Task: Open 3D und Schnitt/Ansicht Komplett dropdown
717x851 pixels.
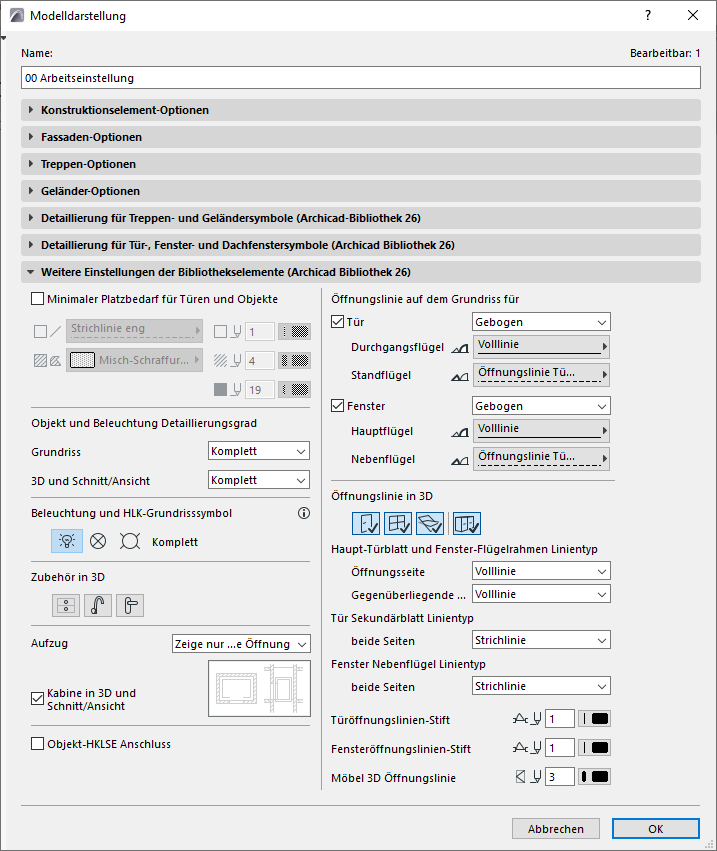Action: point(259,480)
